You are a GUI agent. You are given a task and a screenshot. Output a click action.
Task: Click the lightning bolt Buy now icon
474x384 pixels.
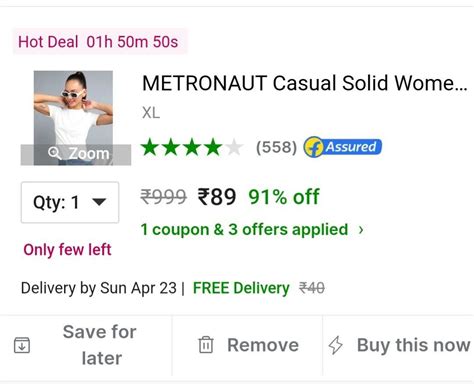click(x=335, y=345)
